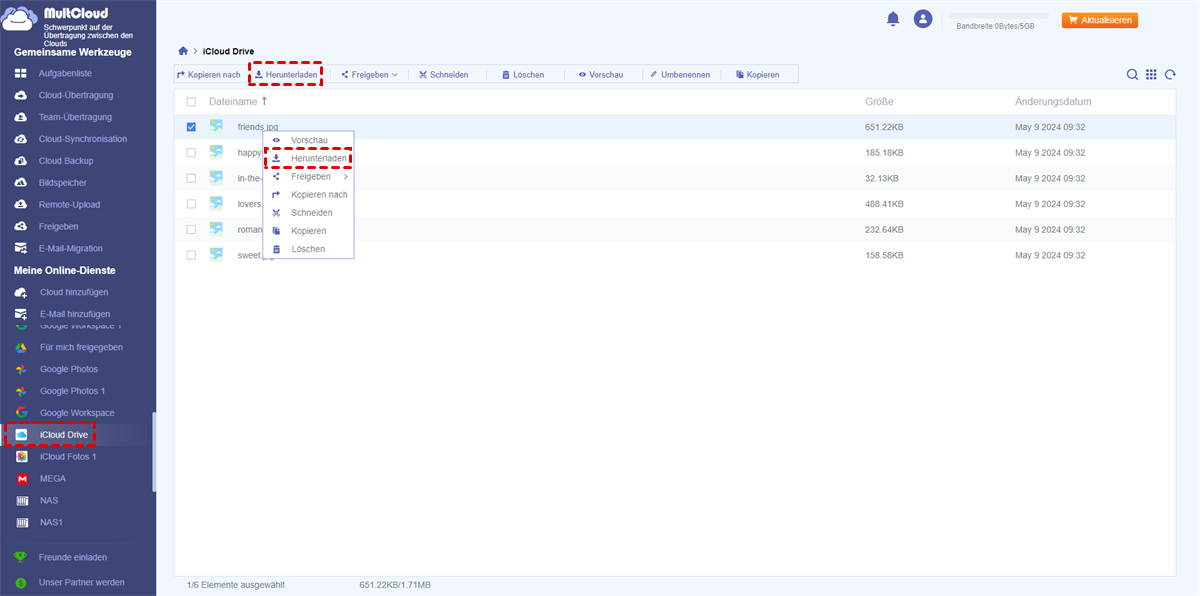
Task: Open MEGA cloud account
Action: 52,479
